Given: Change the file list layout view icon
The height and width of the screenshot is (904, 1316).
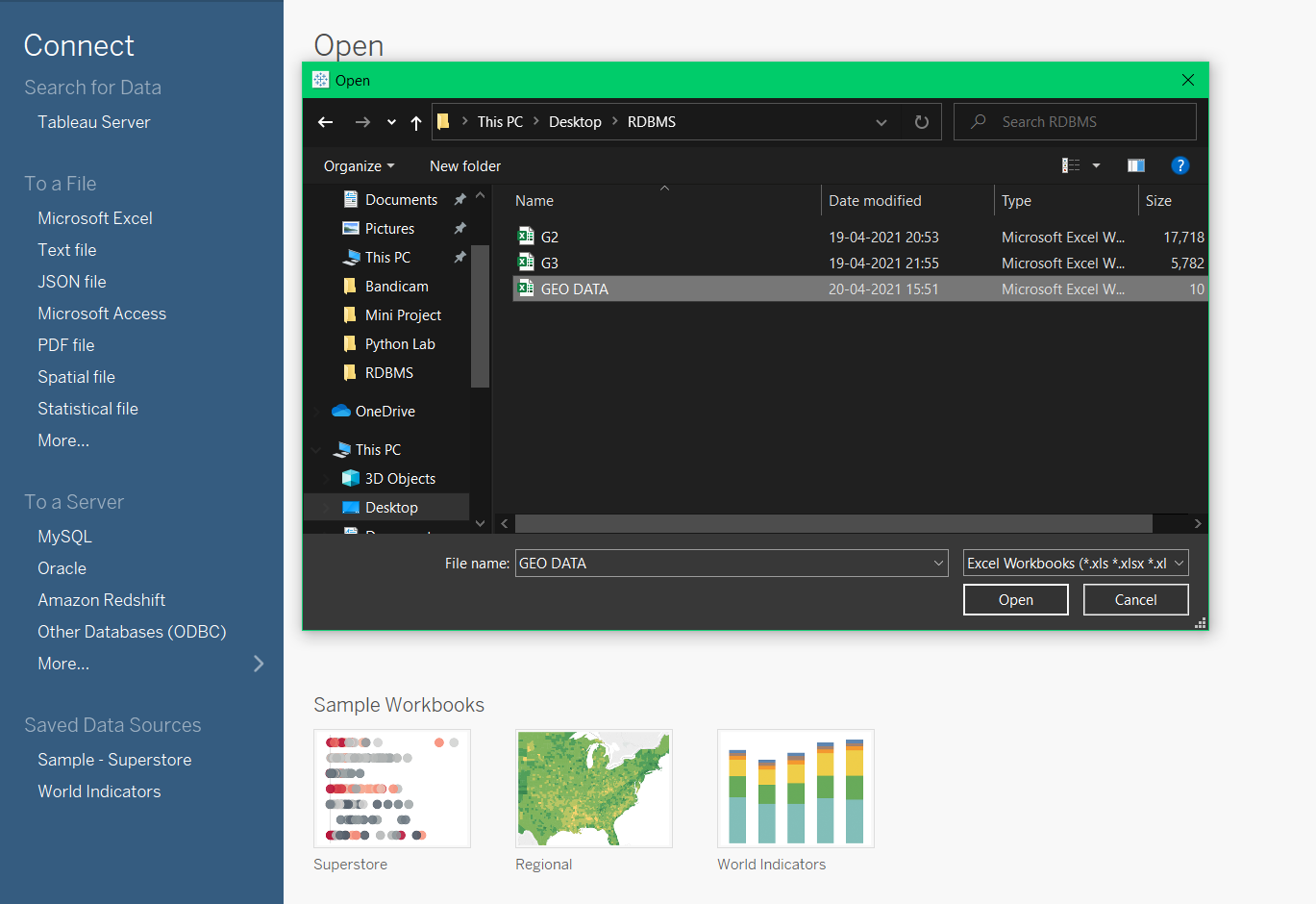Looking at the screenshot, I should 1070,164.
